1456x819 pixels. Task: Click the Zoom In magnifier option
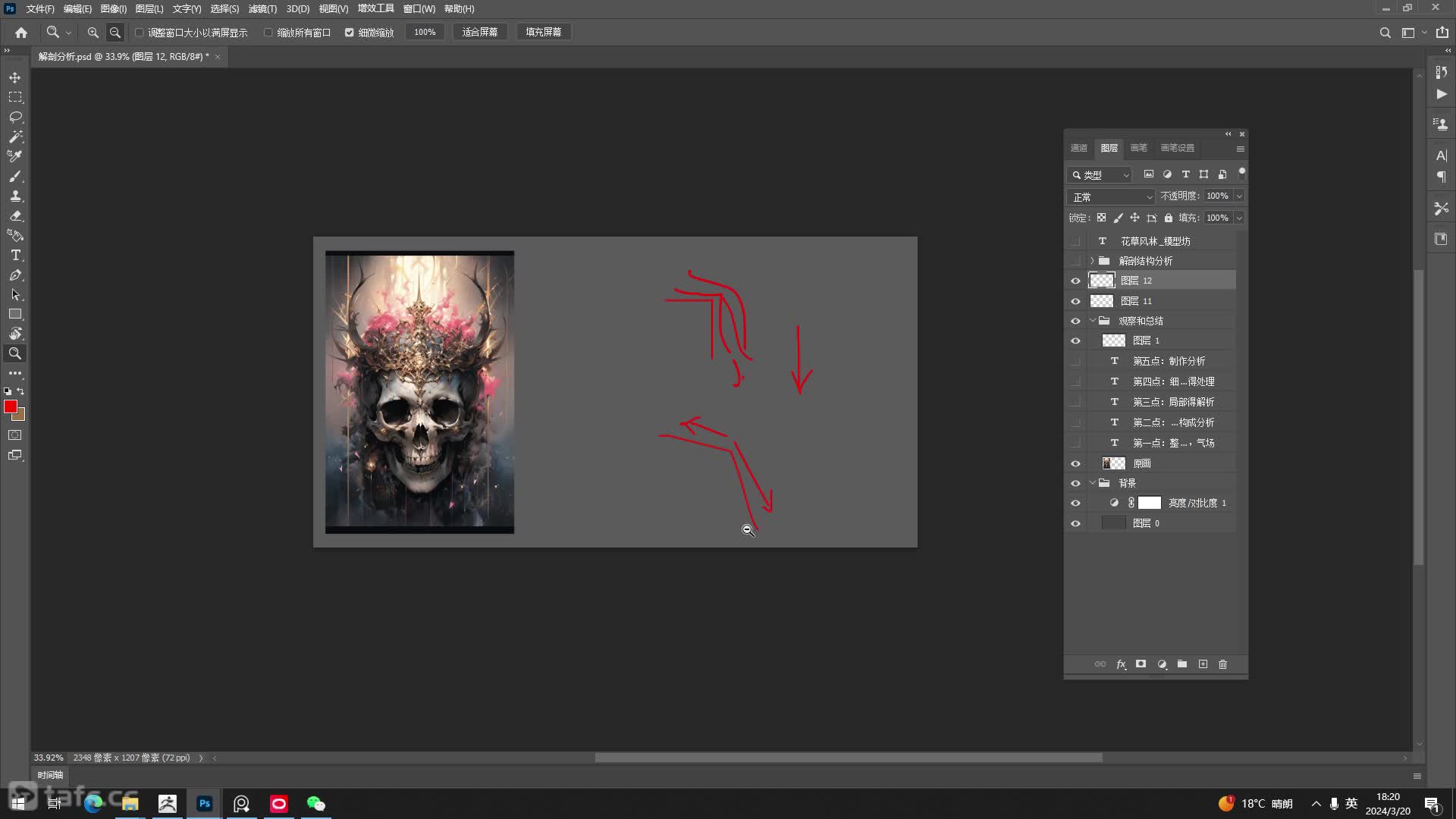(x=93, y=33)
